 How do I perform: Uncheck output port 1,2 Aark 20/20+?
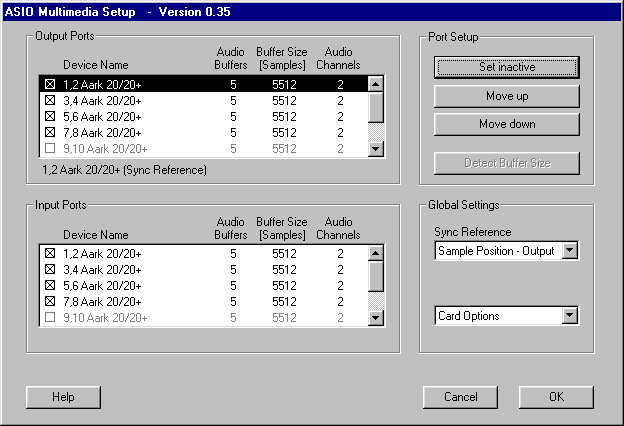50,85
